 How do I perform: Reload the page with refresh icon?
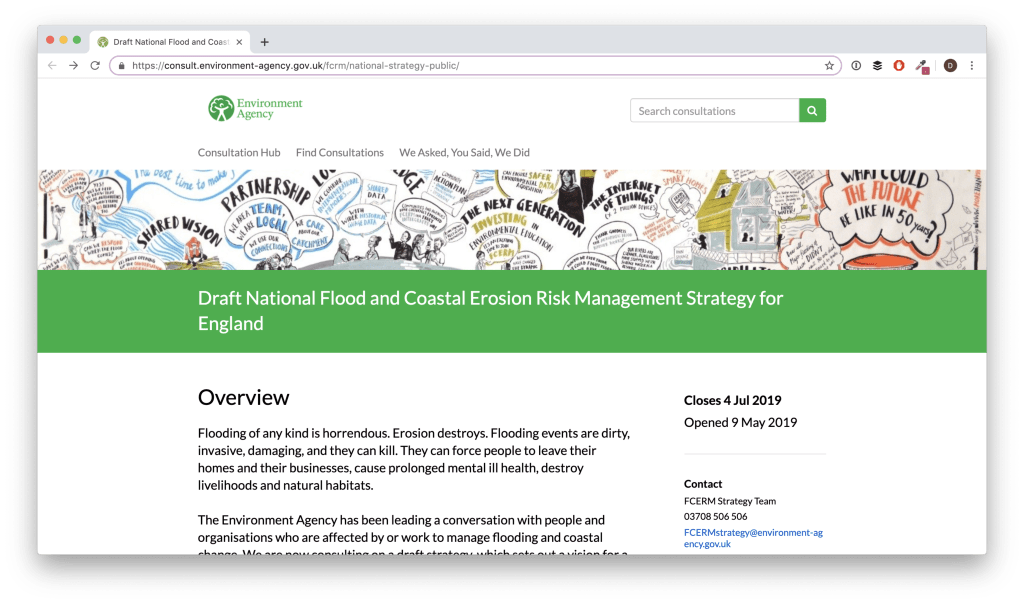coord(95,65)
